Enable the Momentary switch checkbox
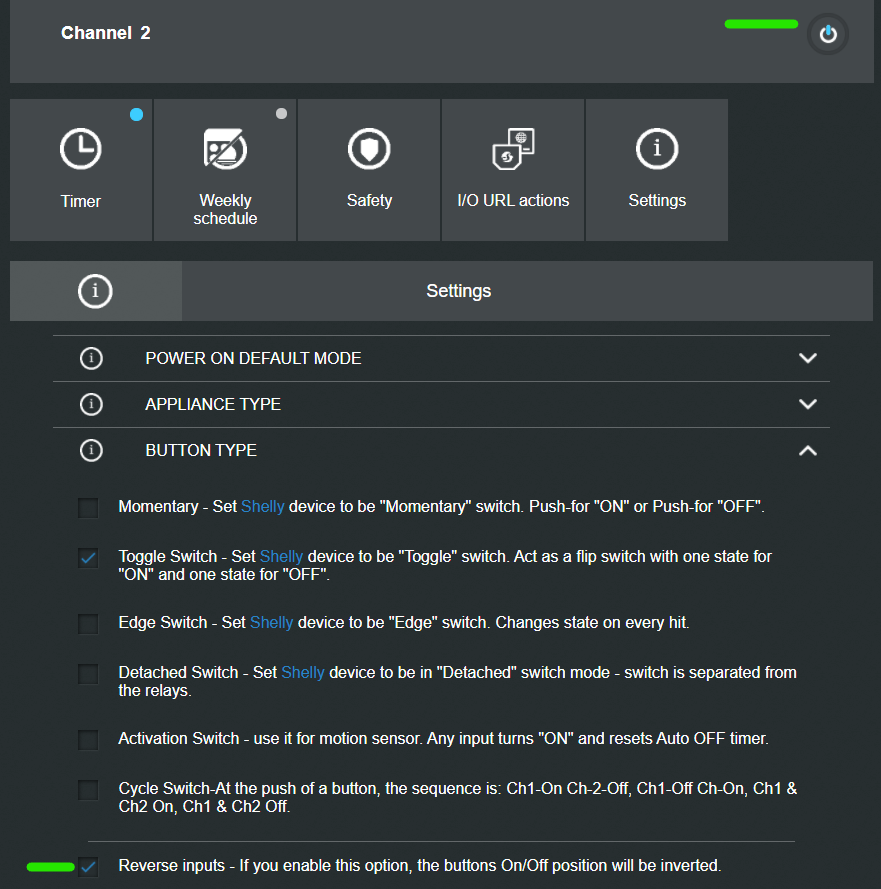The height and width of the screenshot is (889, 881). coord(89,508)
